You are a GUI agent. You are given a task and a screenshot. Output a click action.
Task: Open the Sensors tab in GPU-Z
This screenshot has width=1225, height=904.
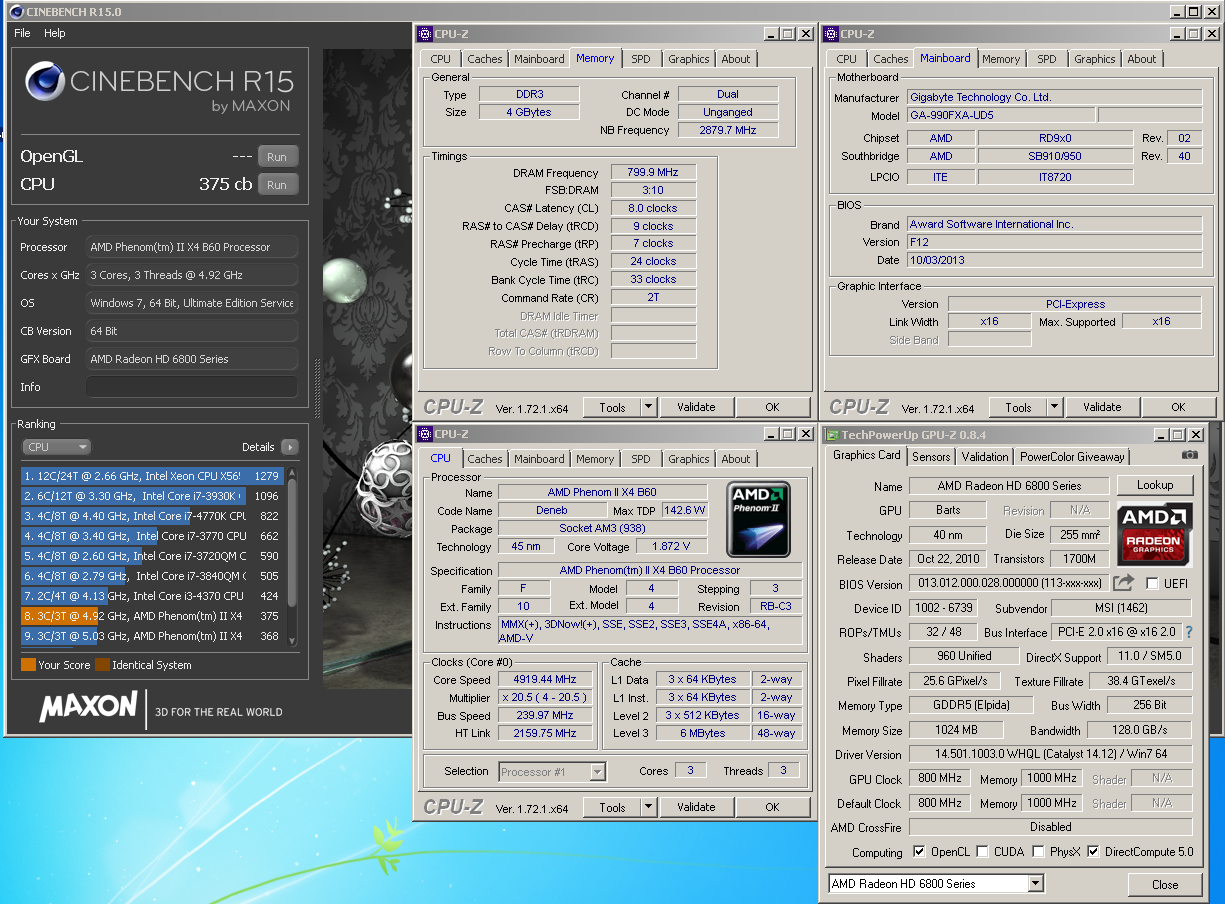click(x=932, y=456)
